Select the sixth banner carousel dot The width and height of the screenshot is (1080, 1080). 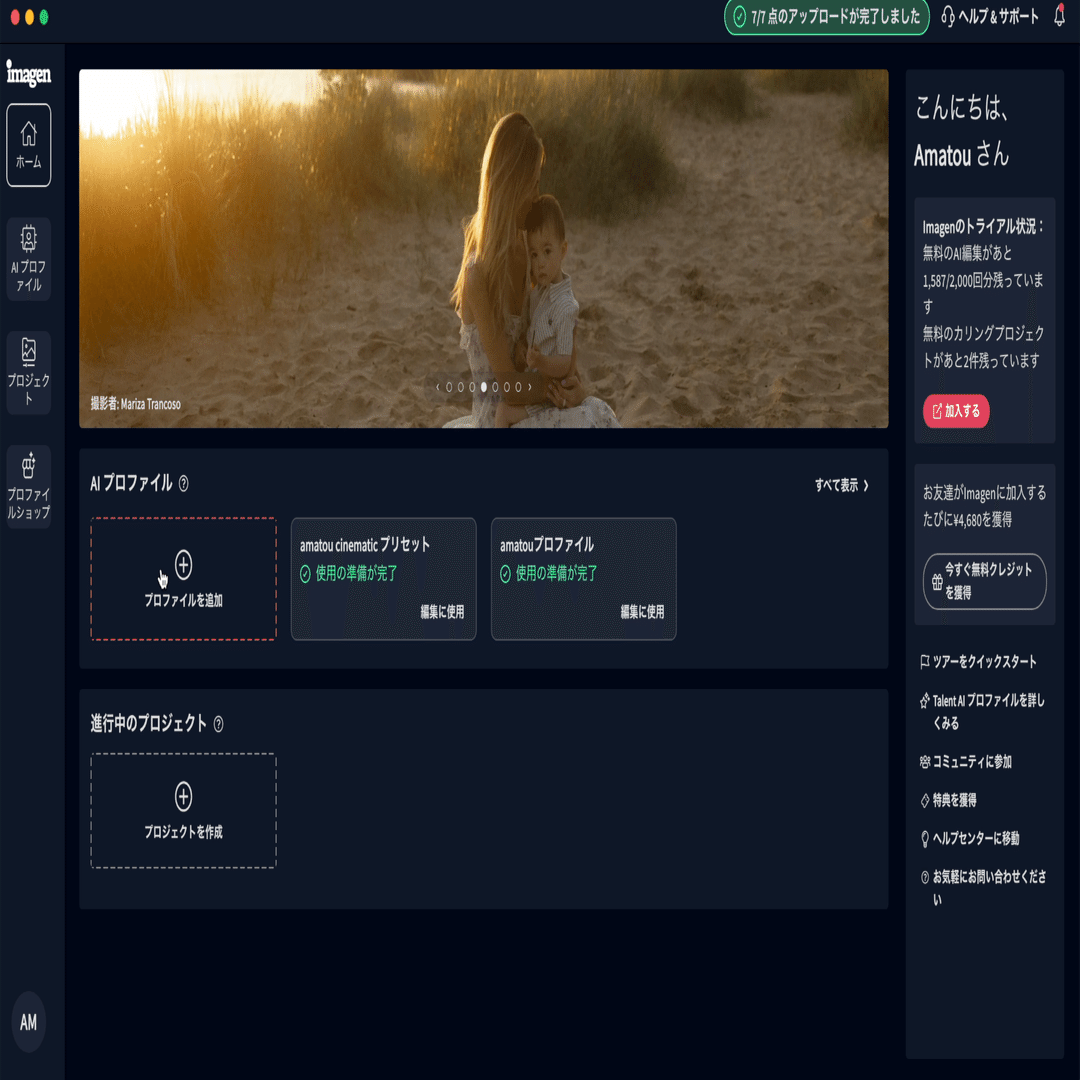pyautogui.click(x=507, y=387)
